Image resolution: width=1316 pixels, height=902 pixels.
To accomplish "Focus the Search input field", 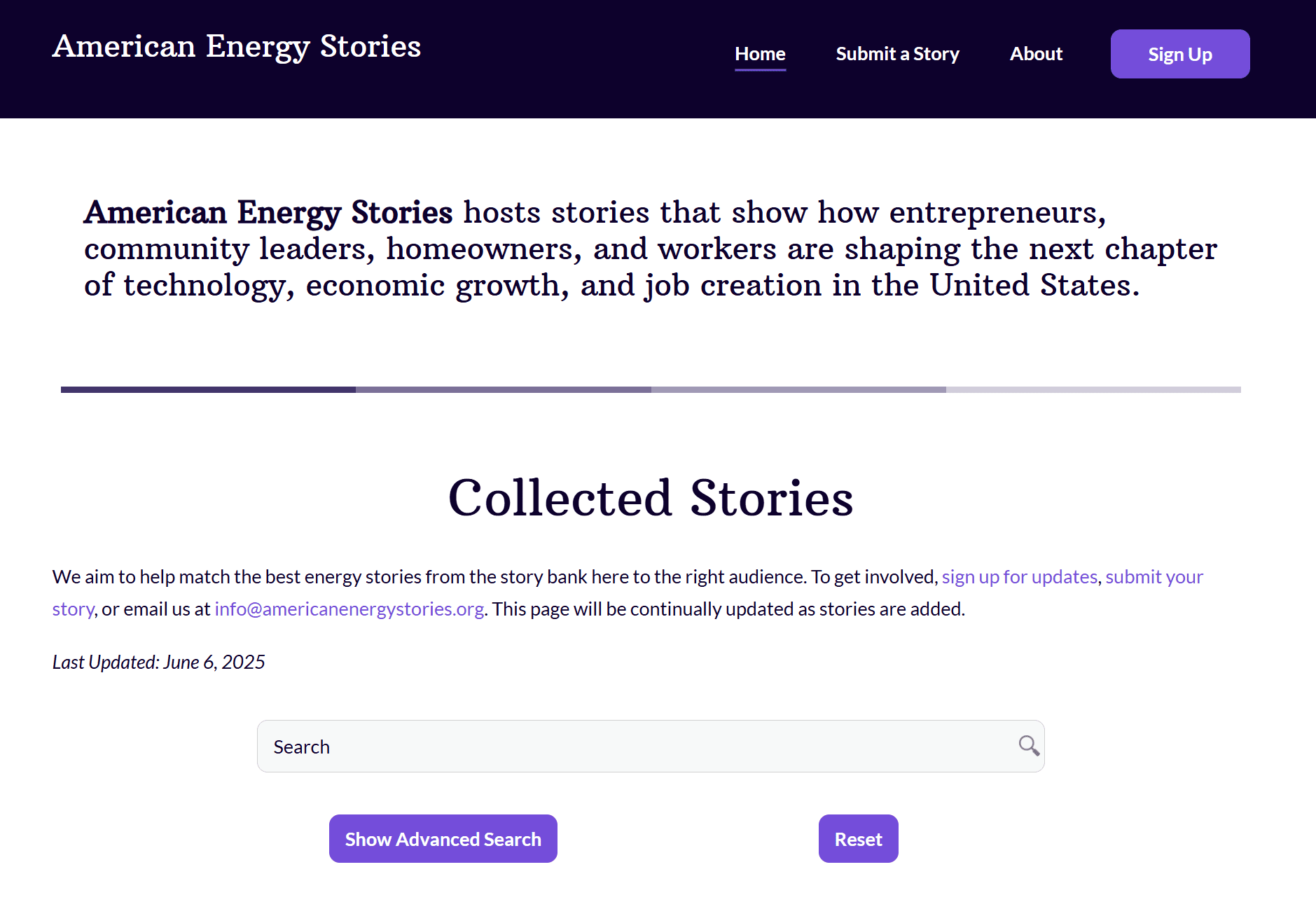I will click(651, 747).
